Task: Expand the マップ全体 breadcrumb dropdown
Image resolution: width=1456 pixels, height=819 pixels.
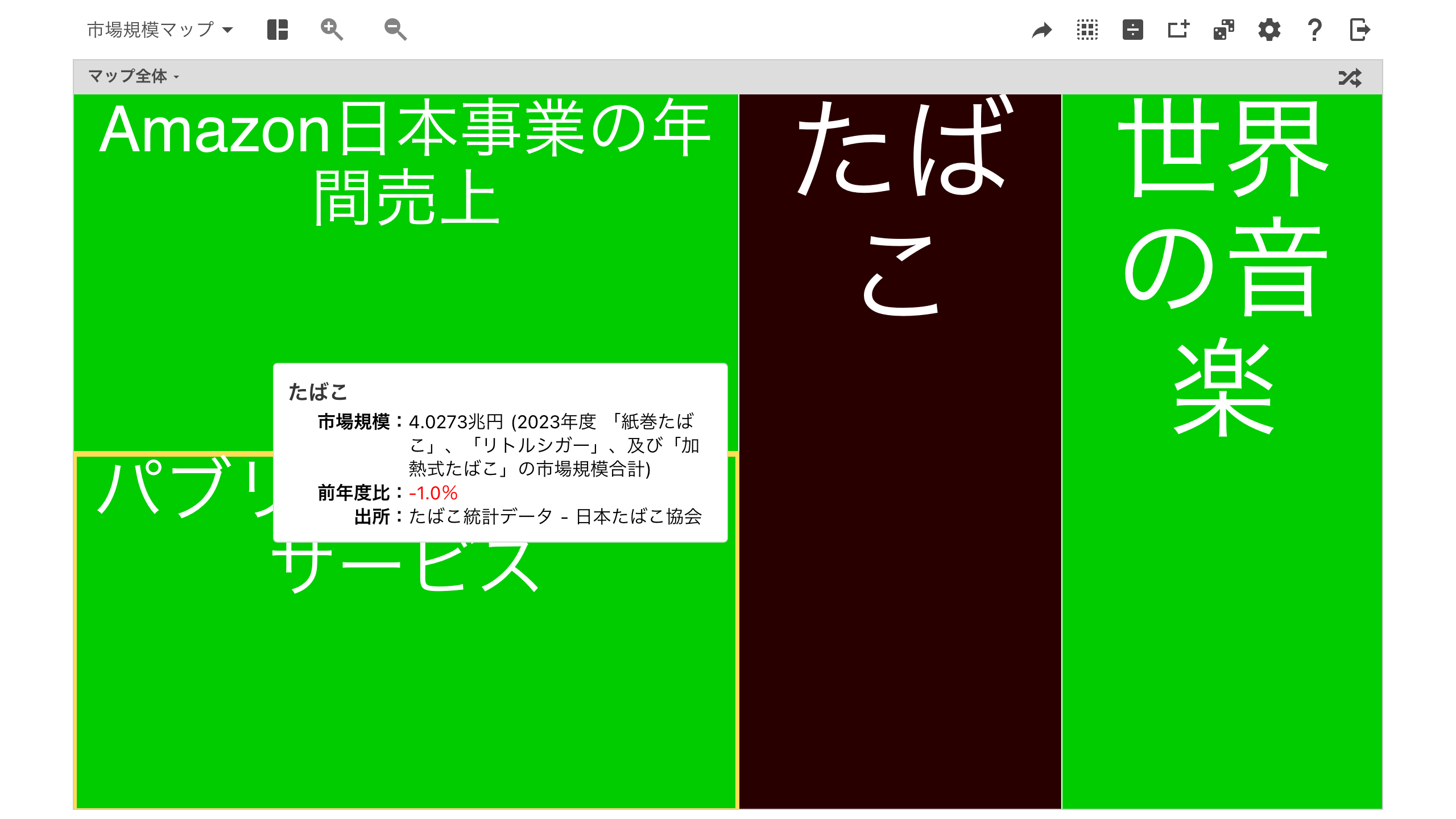Action: [x=134, y=76]
